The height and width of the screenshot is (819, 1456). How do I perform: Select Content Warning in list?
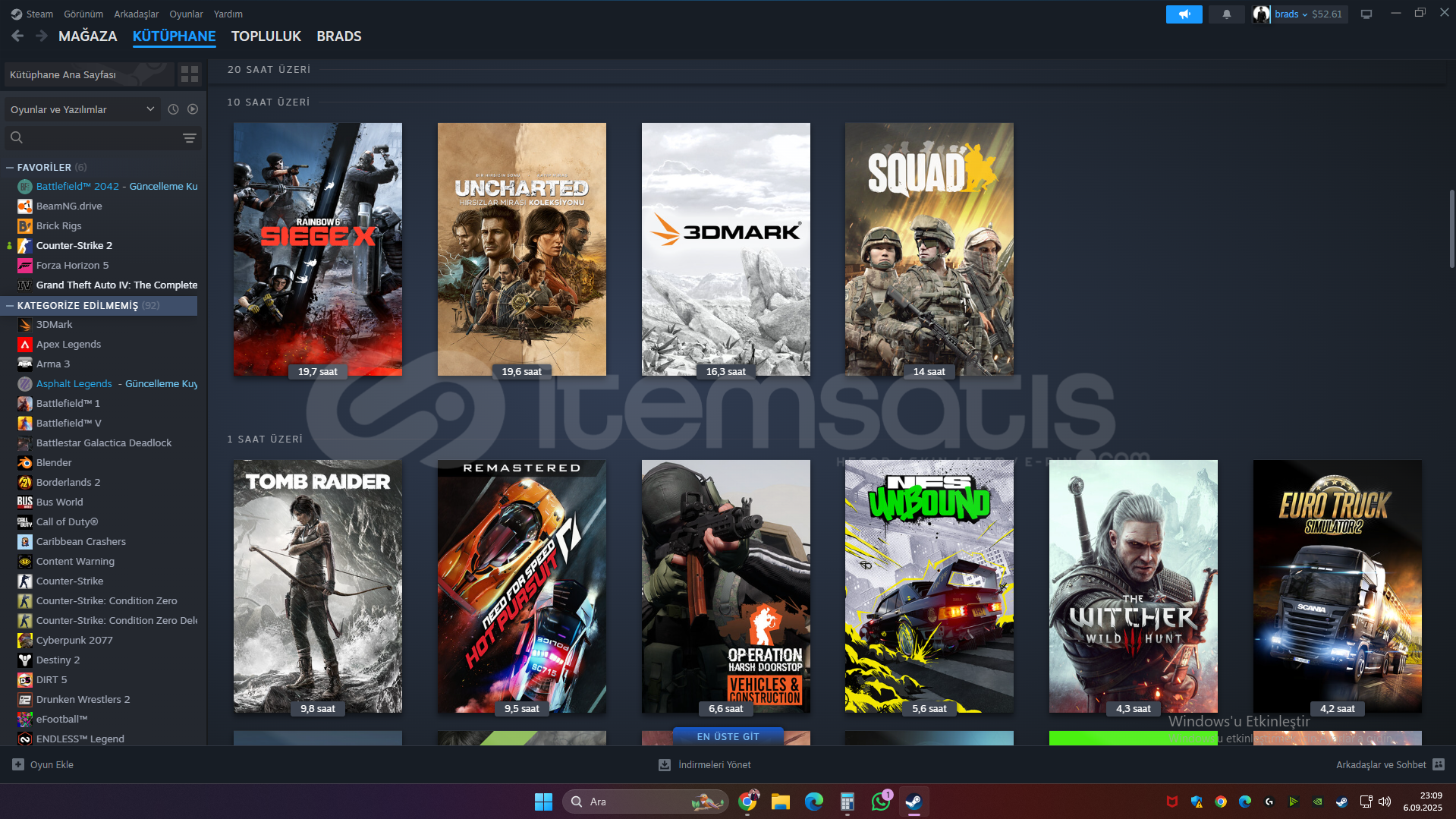coord(75,561)
